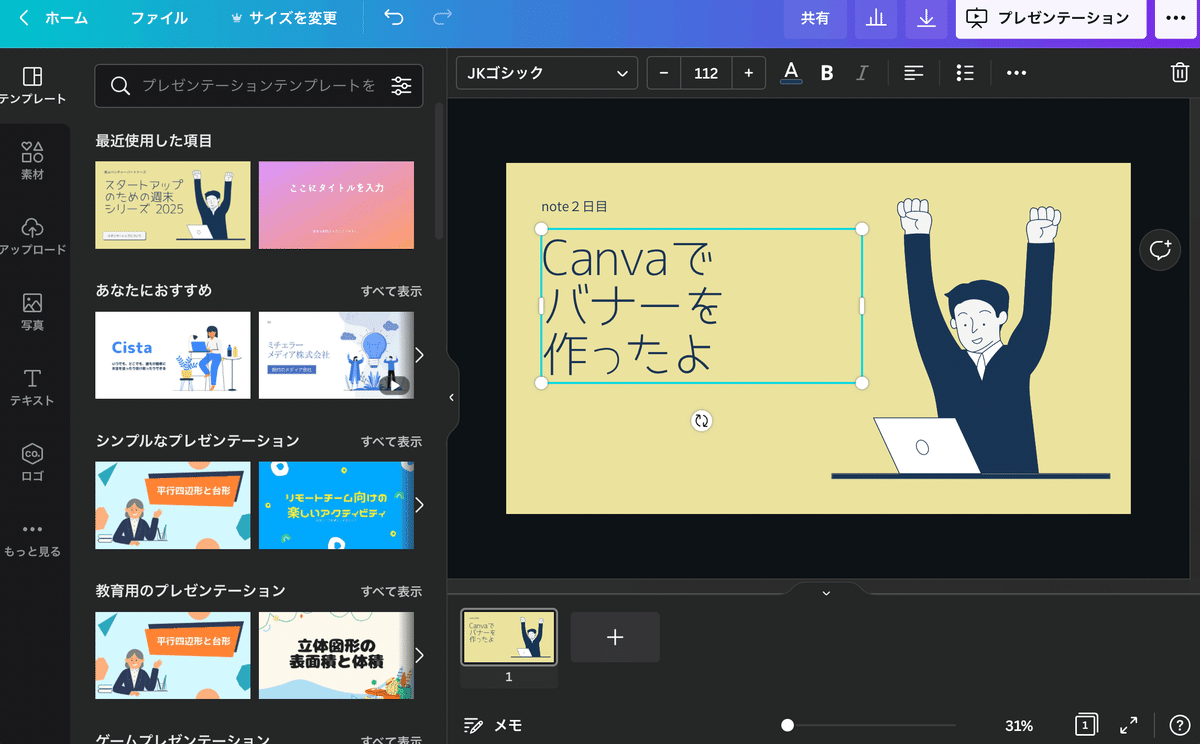Select page 1 thumbnail
The image size is (1200, 744).
[x=509, y=637]
